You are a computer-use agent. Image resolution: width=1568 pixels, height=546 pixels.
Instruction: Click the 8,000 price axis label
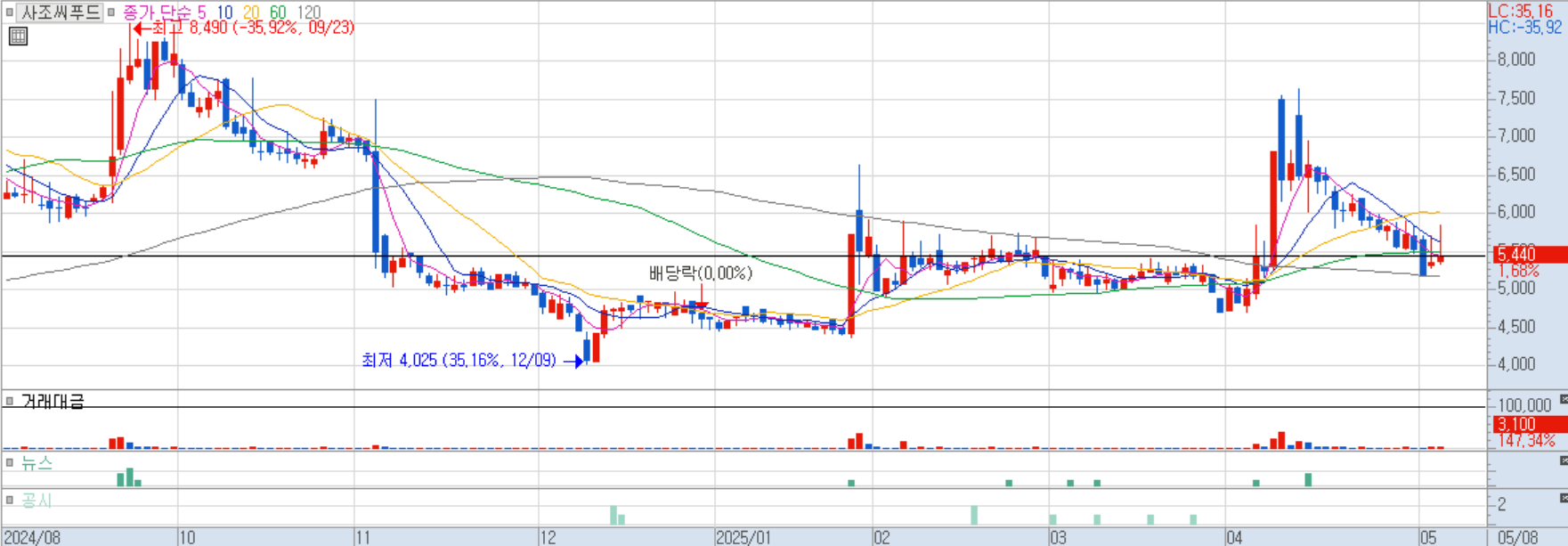click(1516, 60)
